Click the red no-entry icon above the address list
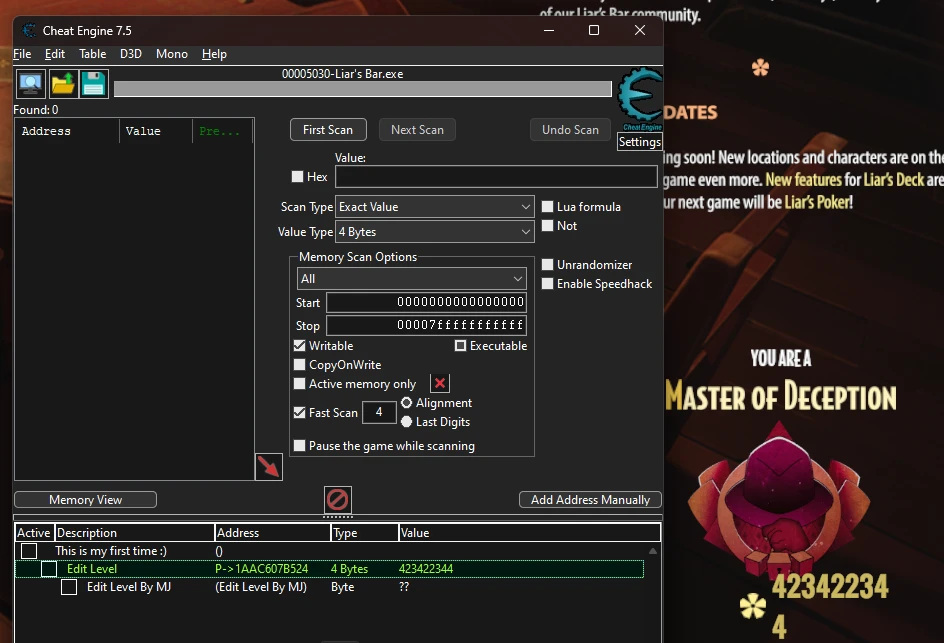Screen dimensions: 944x643 click(337, 499)
